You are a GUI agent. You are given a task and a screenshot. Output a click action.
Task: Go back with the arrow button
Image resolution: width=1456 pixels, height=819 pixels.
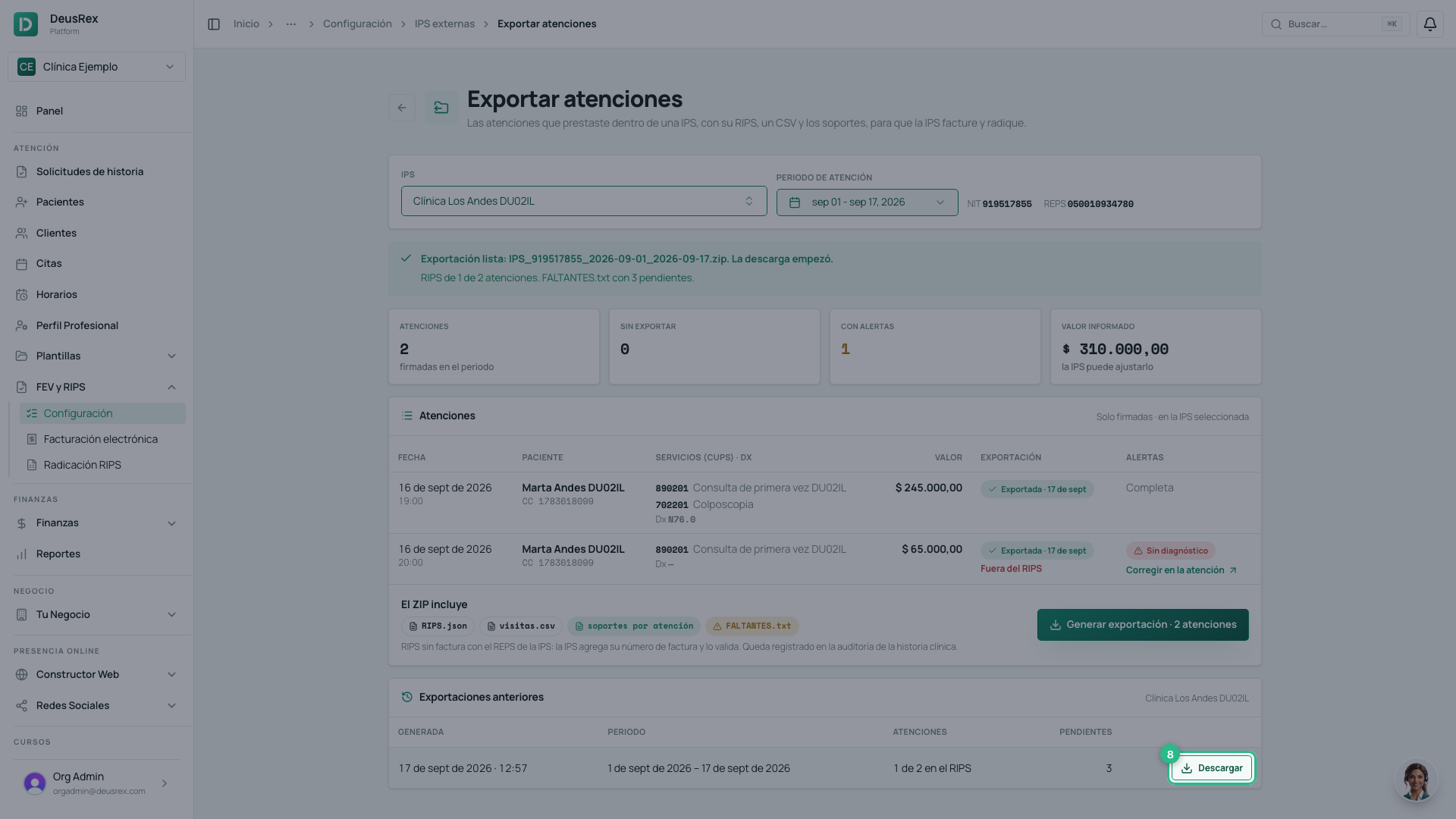402,108
